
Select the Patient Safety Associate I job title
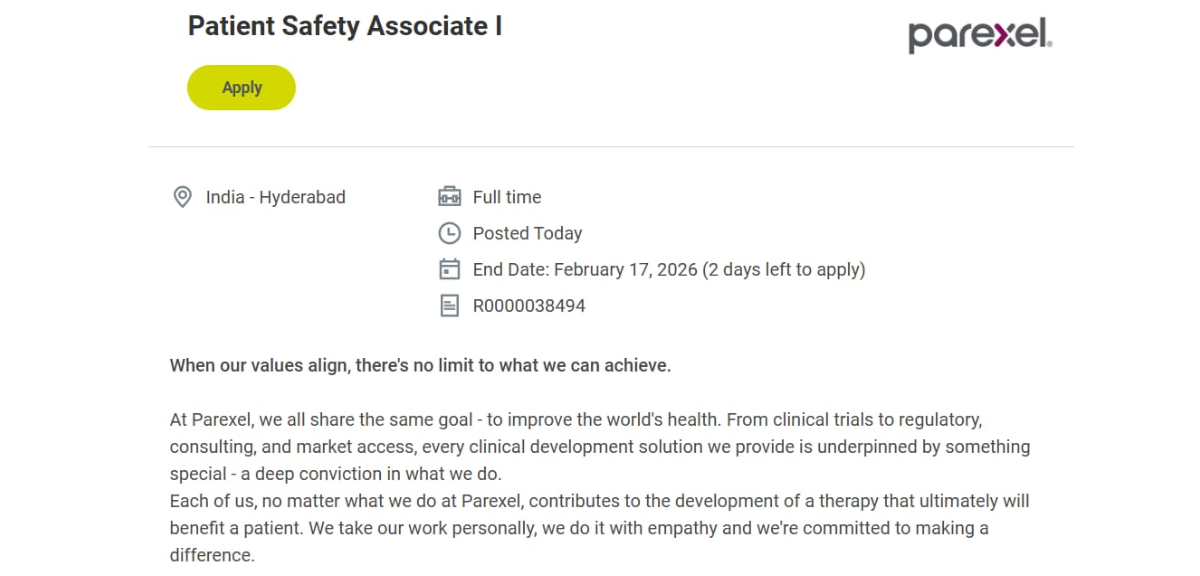click(345, 25)
